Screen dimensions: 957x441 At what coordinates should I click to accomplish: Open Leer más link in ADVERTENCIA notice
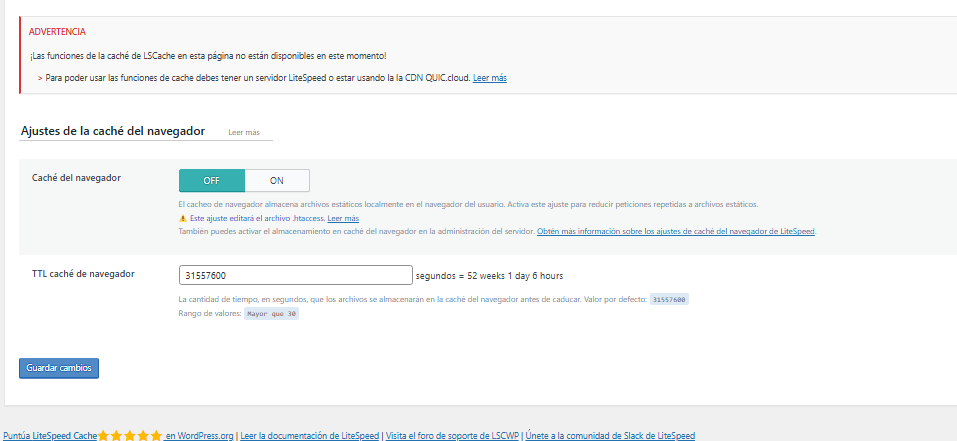click(x=489, y=78)
